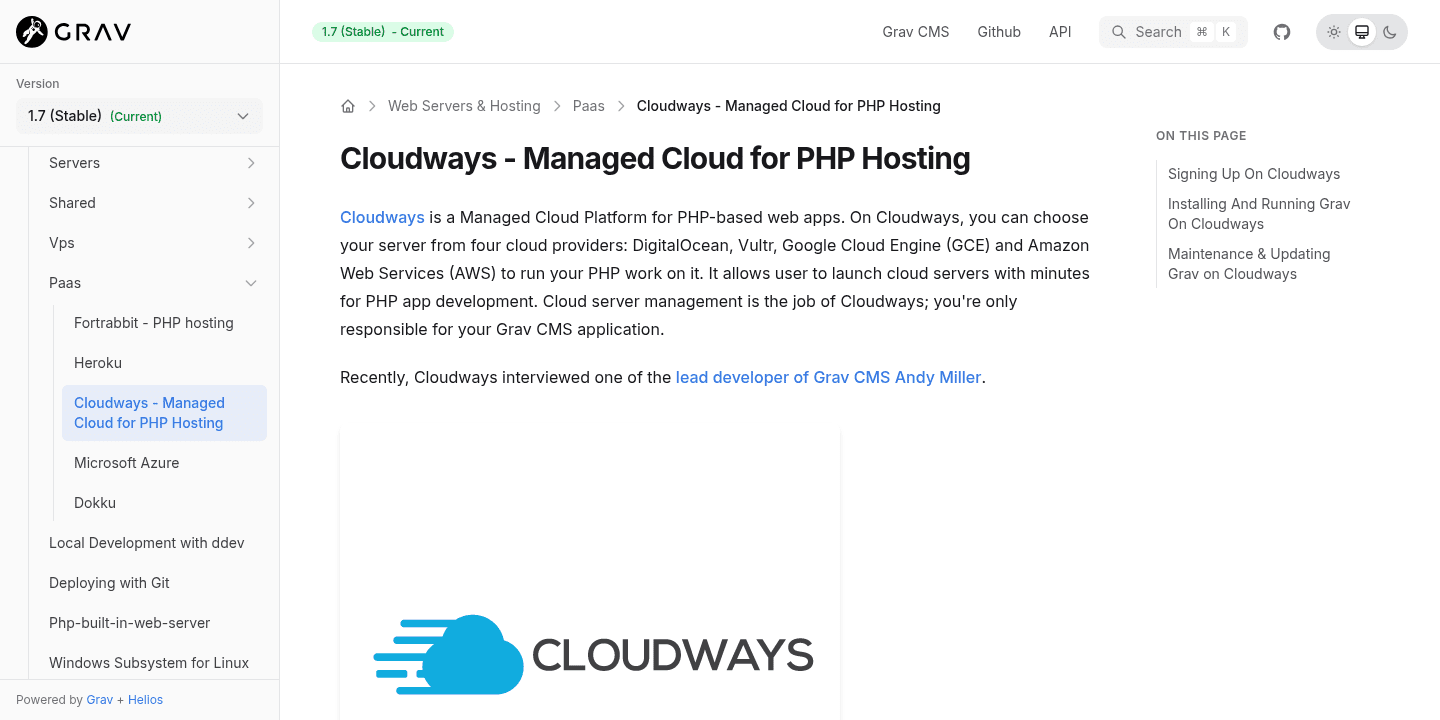The width and height of the screenshot is (1440, 720).
Task: Click the Grav logo in the header
Action: [x=74, y=32]
